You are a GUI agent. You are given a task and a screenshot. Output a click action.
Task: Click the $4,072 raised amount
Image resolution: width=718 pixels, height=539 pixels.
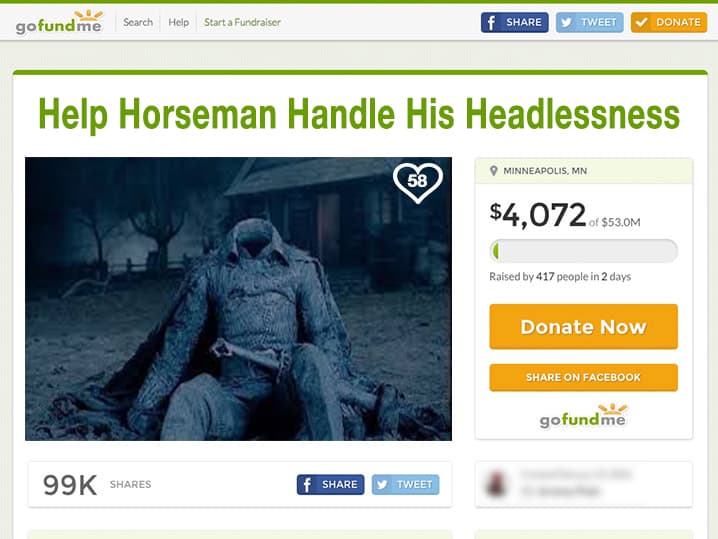click(538, 215)
